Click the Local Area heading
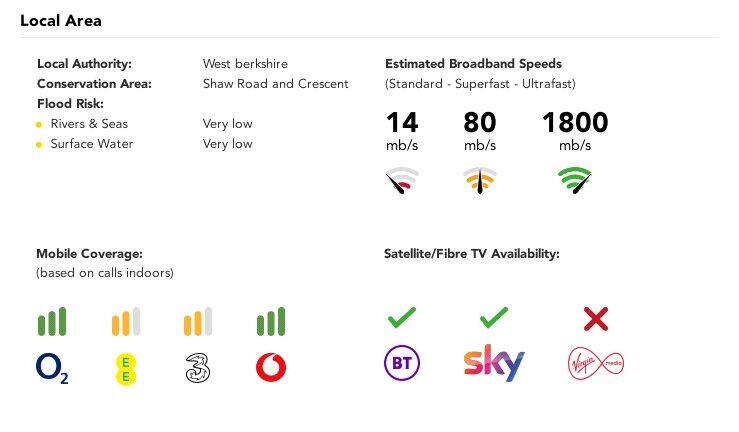The image size is (739, 432). pyautogui.click(x=61, y=20)
